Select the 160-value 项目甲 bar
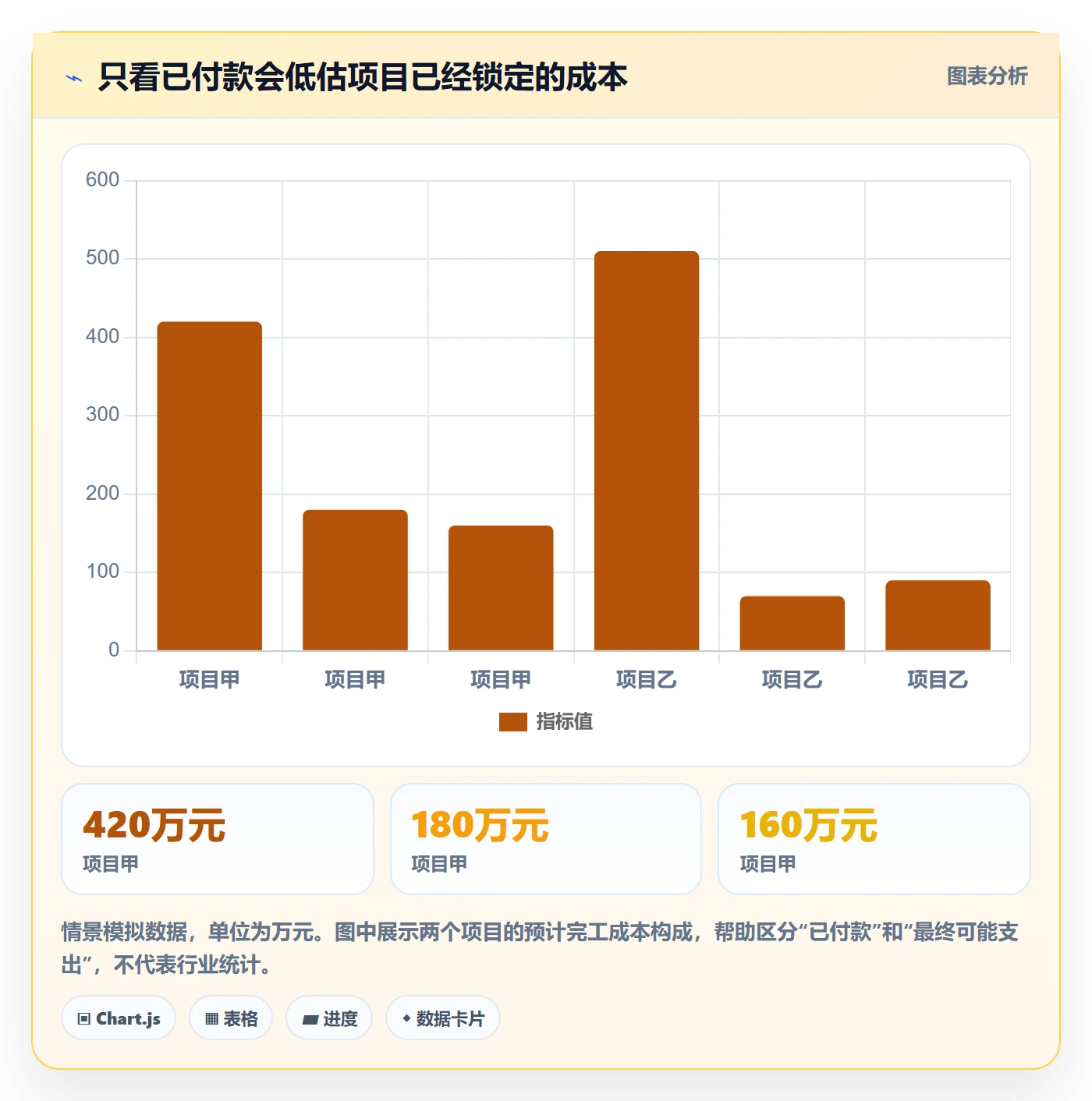 coord(501,588)
